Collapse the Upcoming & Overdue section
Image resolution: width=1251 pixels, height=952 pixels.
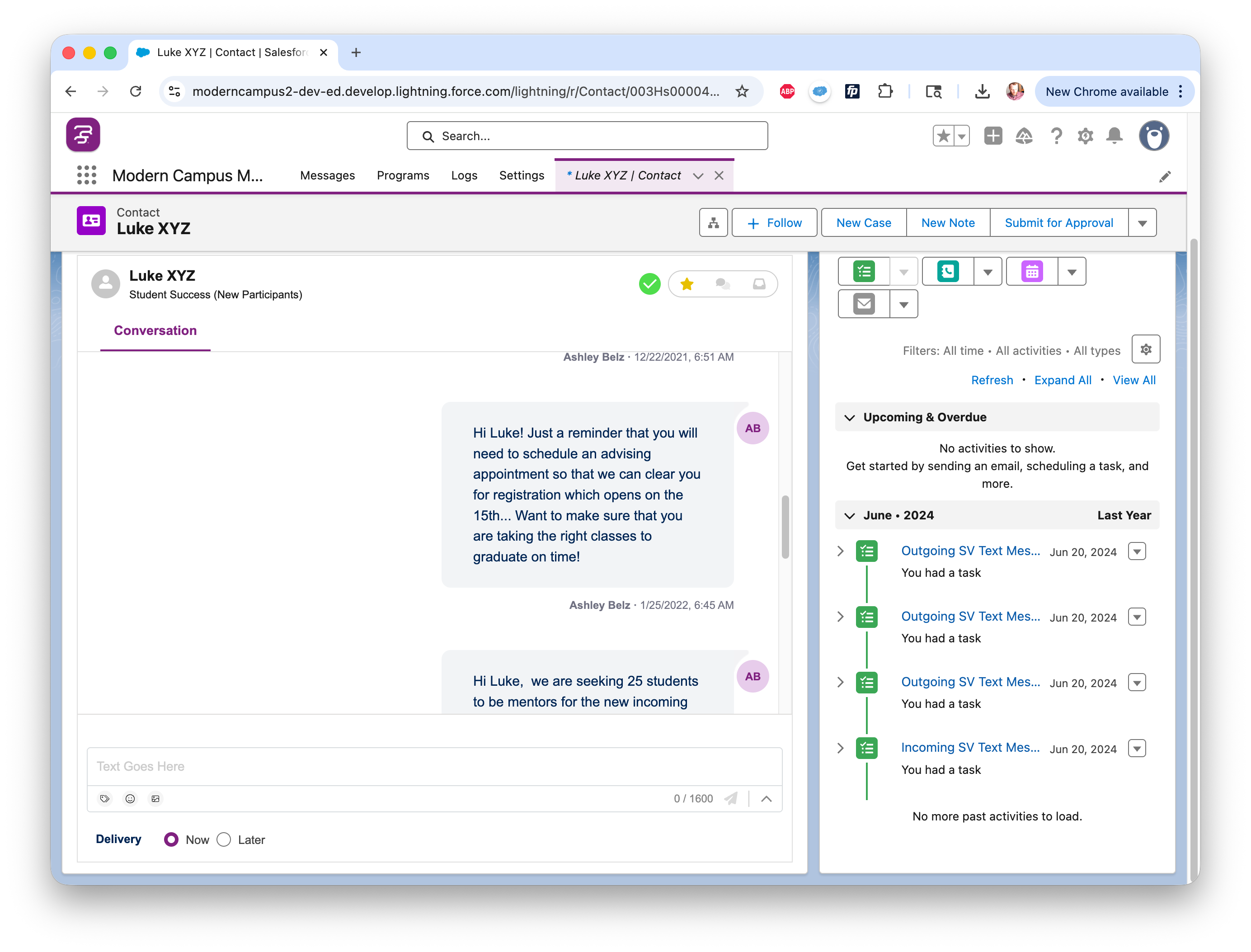tap(849, 418)
